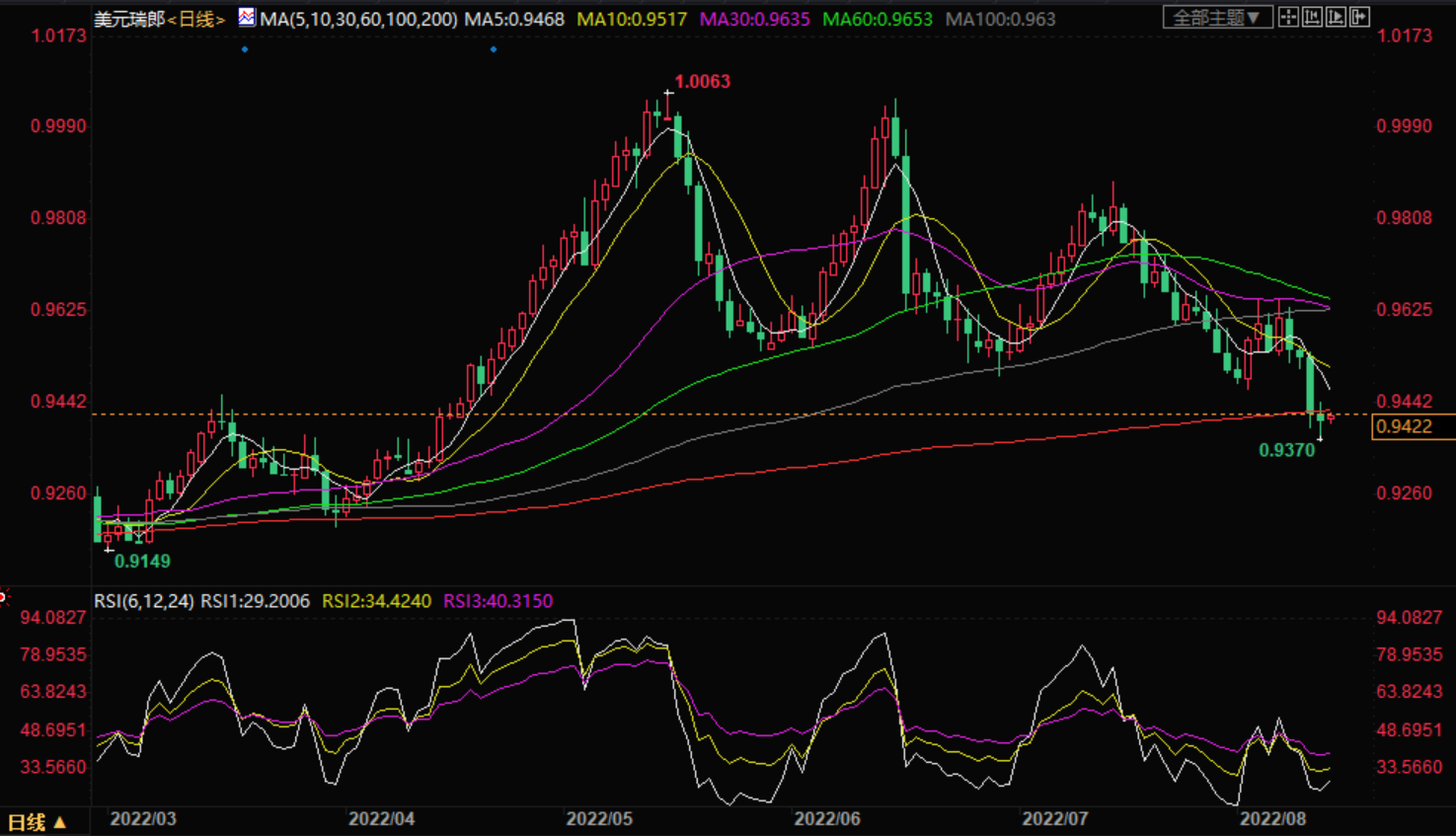
Task: Click the second blue event dot
Action: tap(494, 49)
